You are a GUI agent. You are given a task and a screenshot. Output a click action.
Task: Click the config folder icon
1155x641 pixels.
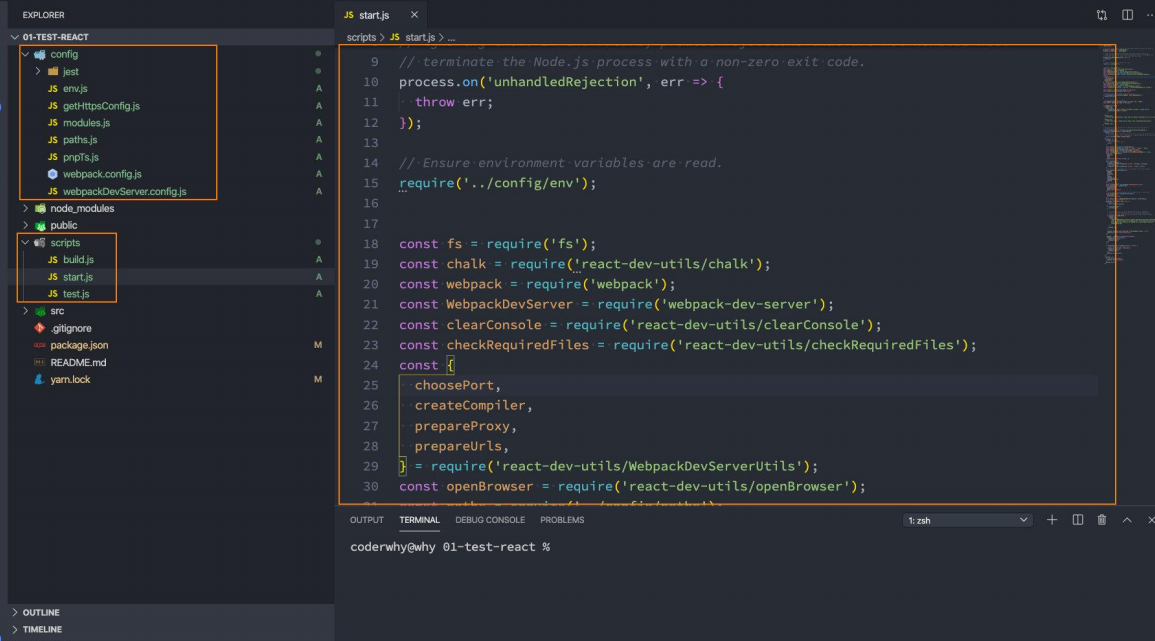(x=40, y=54)
